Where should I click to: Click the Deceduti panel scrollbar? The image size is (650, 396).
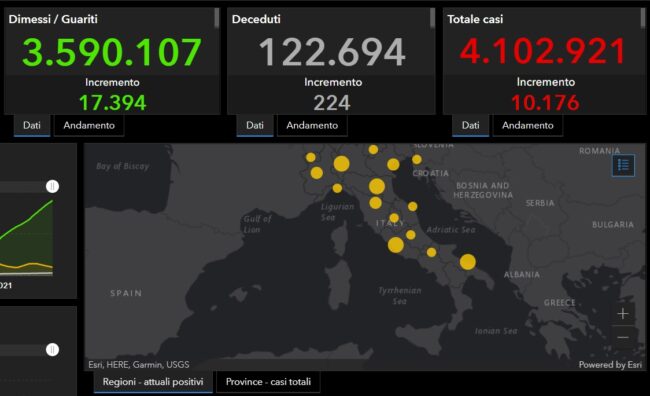click(432, 18)
